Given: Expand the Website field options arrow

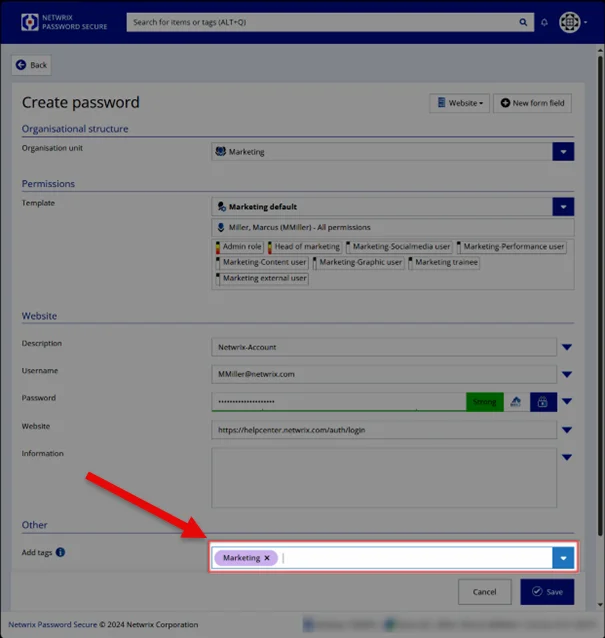Looking at the screenshot, I should 567,430.
